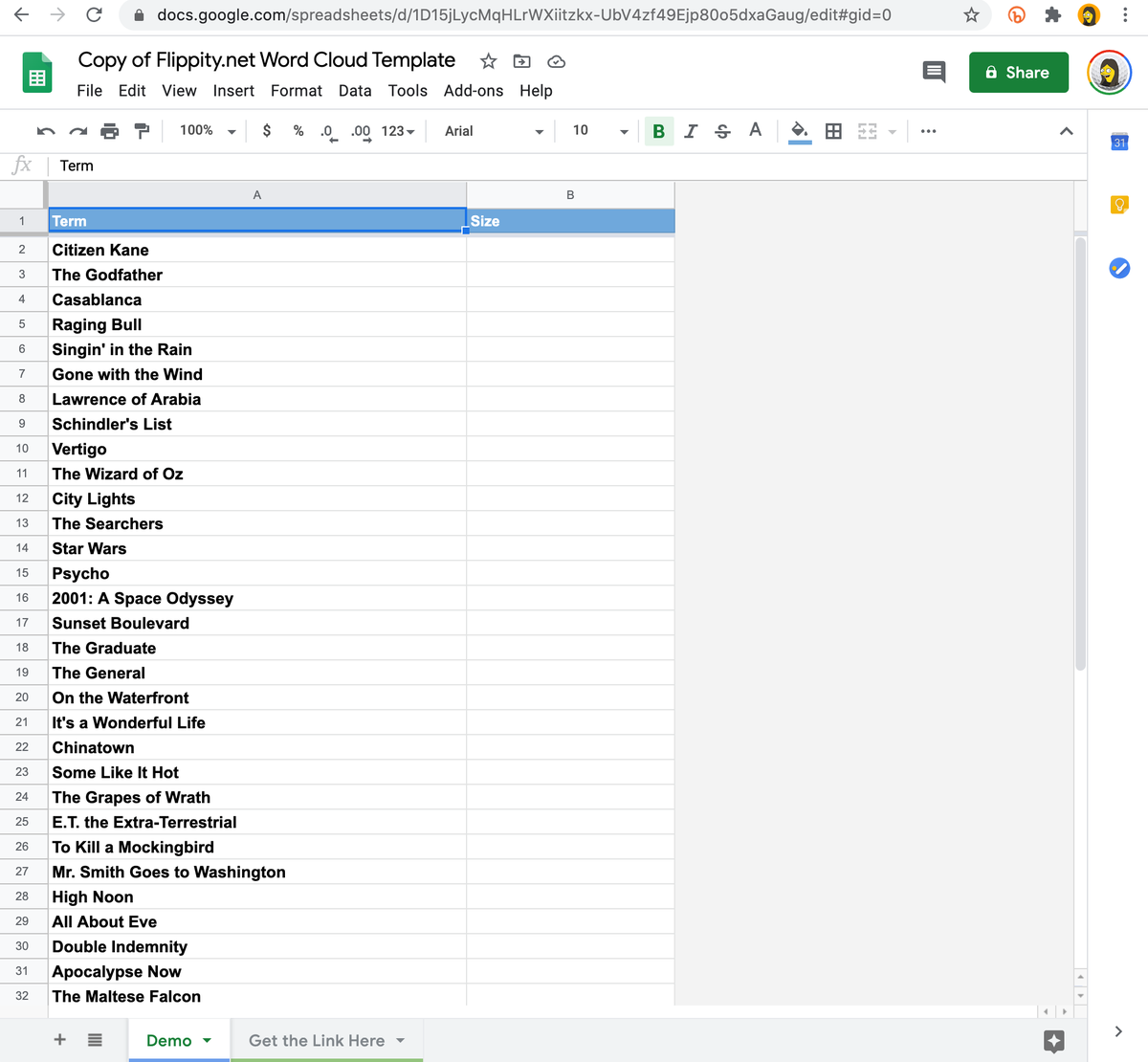Toggle bold formatting

(x=658, y=131)
